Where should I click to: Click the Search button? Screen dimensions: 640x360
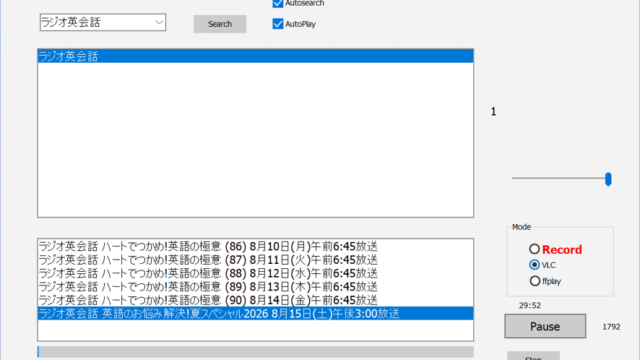pyautogui.click(x=220, y=24)
